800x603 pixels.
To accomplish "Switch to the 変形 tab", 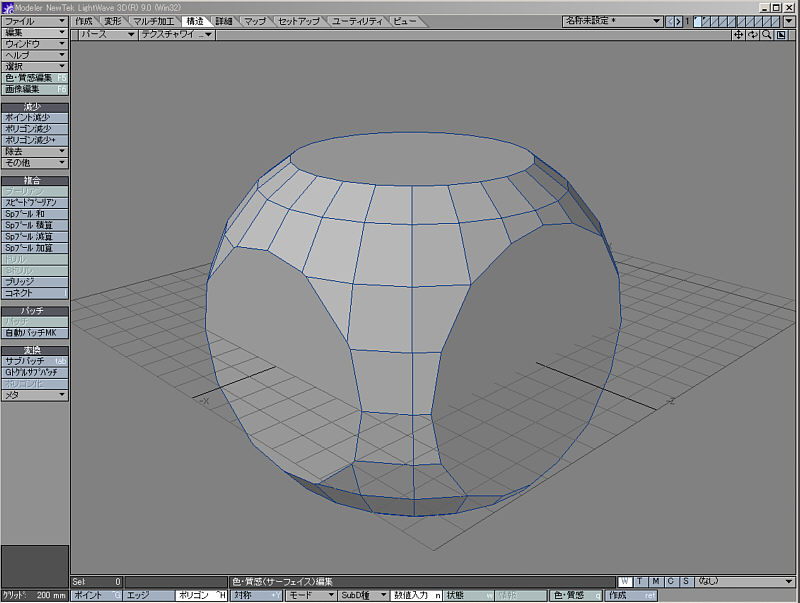I will (x=113, y=21).
